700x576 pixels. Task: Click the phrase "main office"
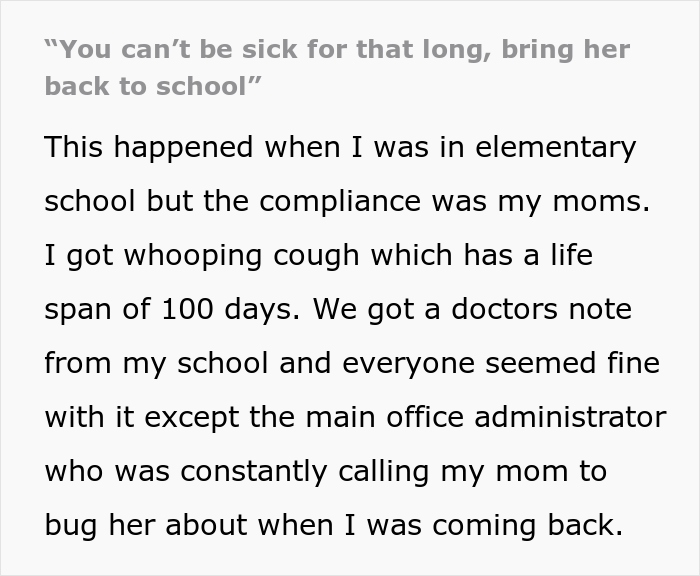356,417
